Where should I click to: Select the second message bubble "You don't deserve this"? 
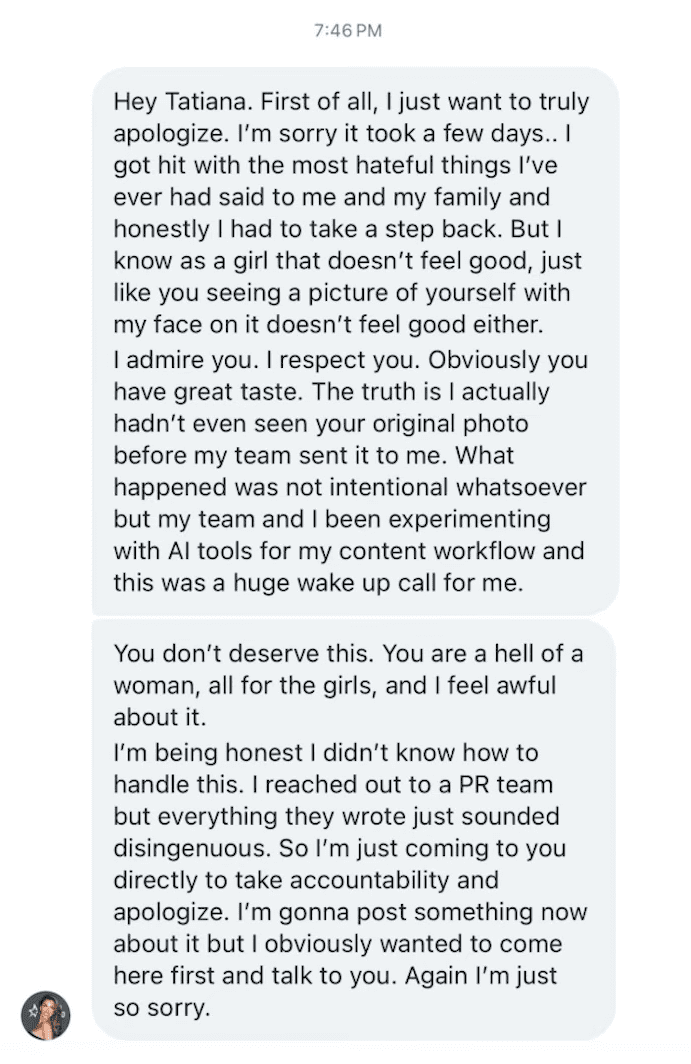pos(354,830)
